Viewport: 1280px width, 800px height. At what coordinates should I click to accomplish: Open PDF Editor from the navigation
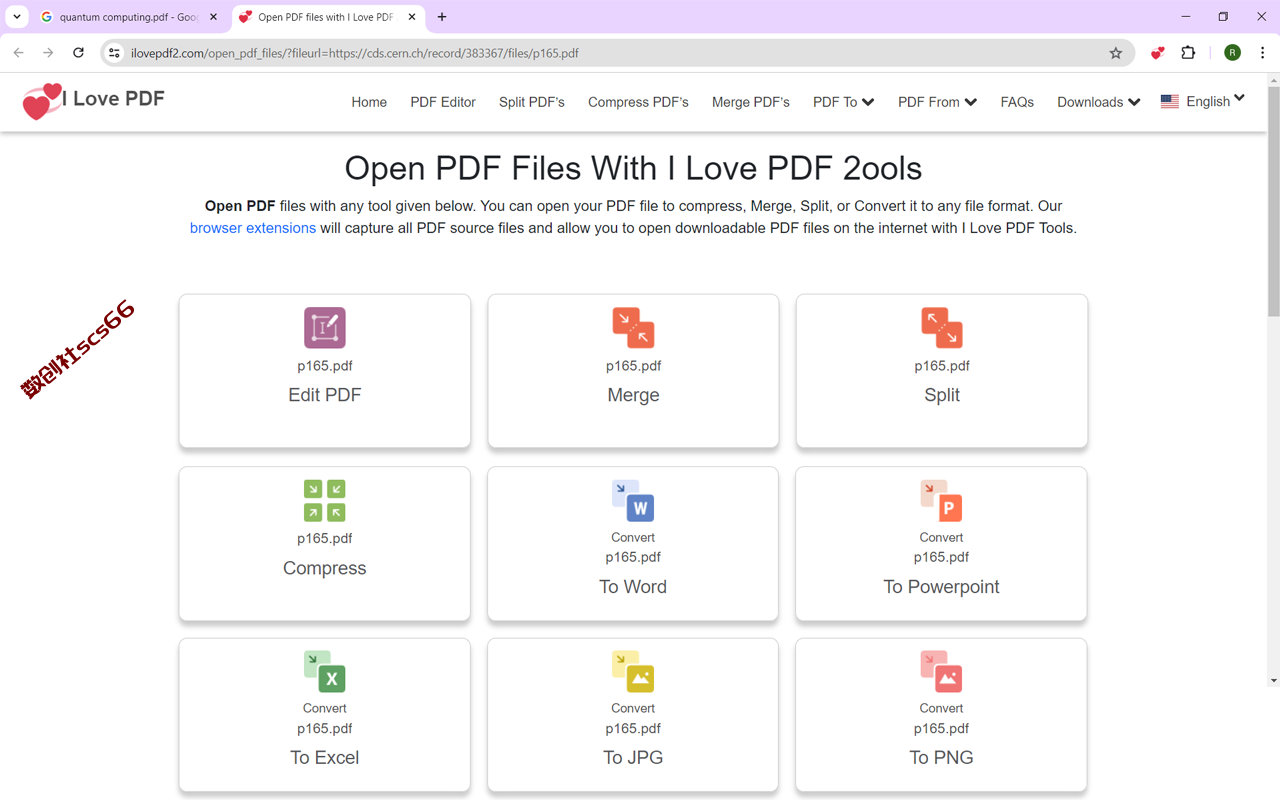pos(443,102)
